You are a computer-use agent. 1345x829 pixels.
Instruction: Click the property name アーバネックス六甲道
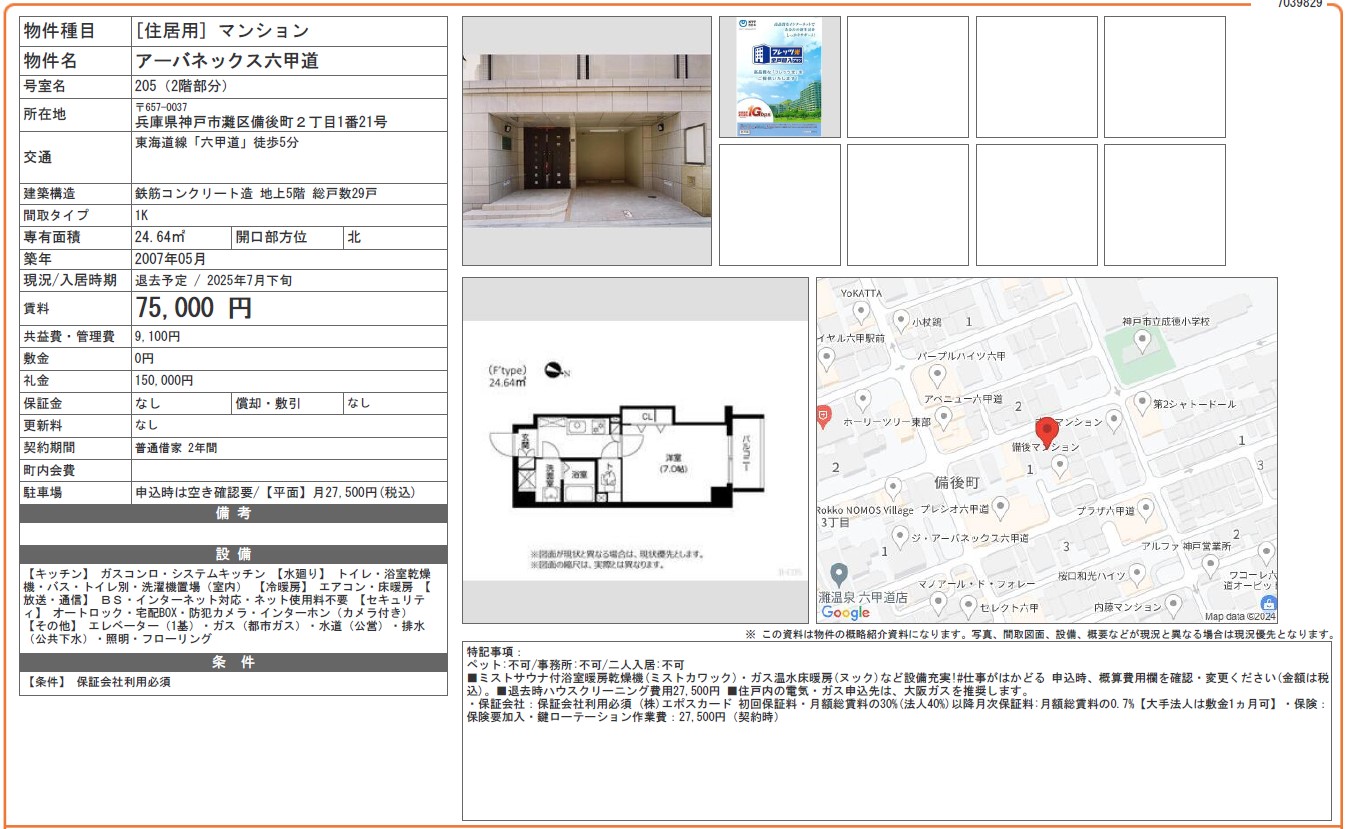227,61
